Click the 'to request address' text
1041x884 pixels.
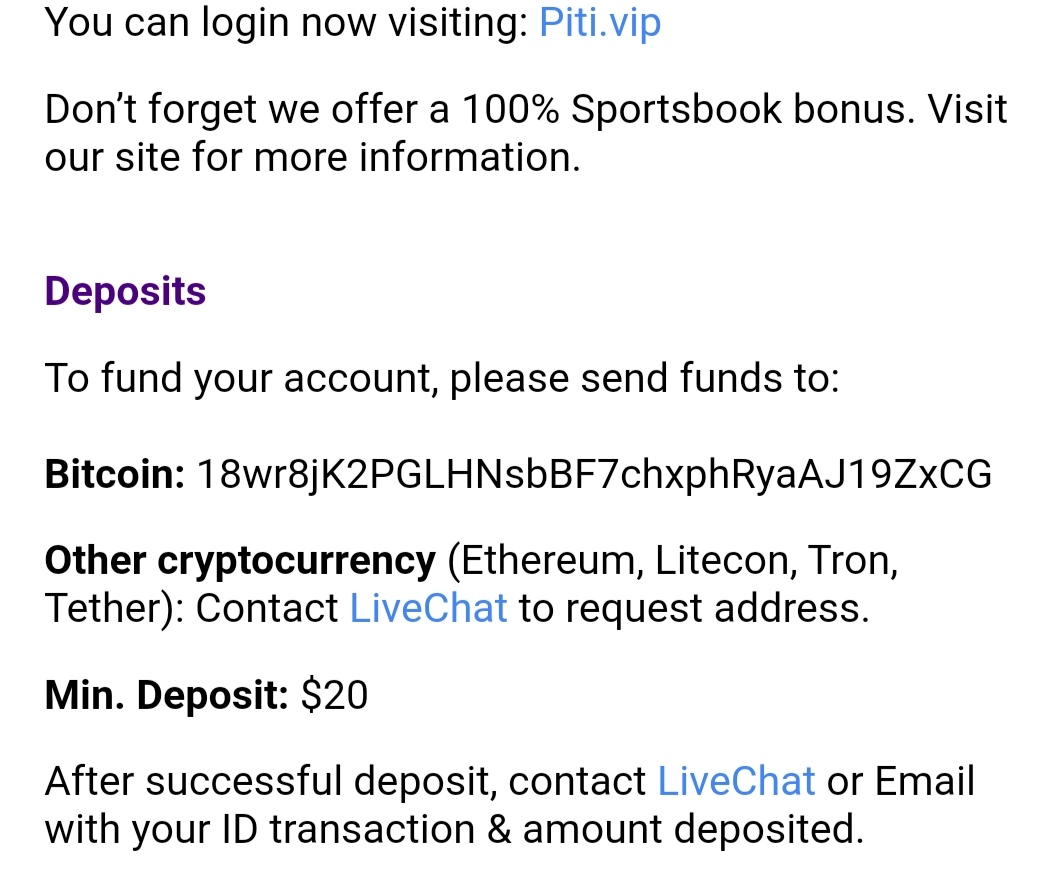click(694, 609)
